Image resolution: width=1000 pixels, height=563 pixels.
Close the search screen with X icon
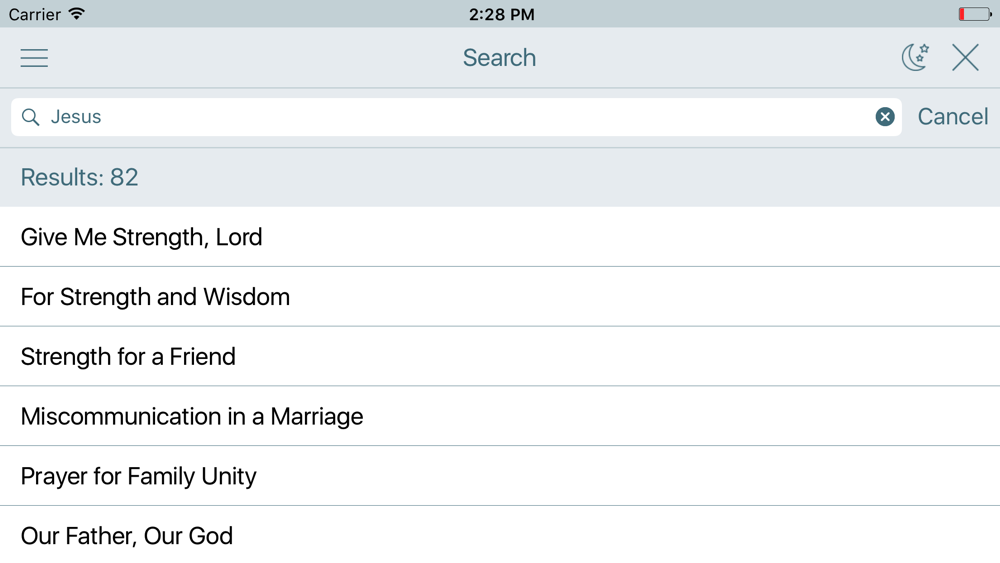point(965,57)
